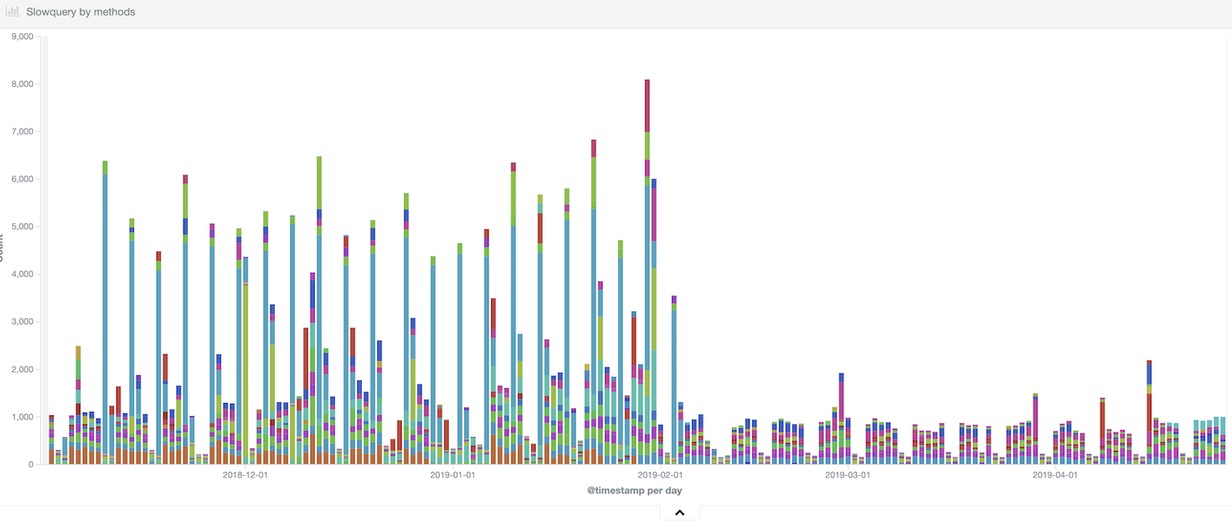Click the 2019-03-01 date label
The height and width of the screenshot is (523, 1232).
(848, 475)
